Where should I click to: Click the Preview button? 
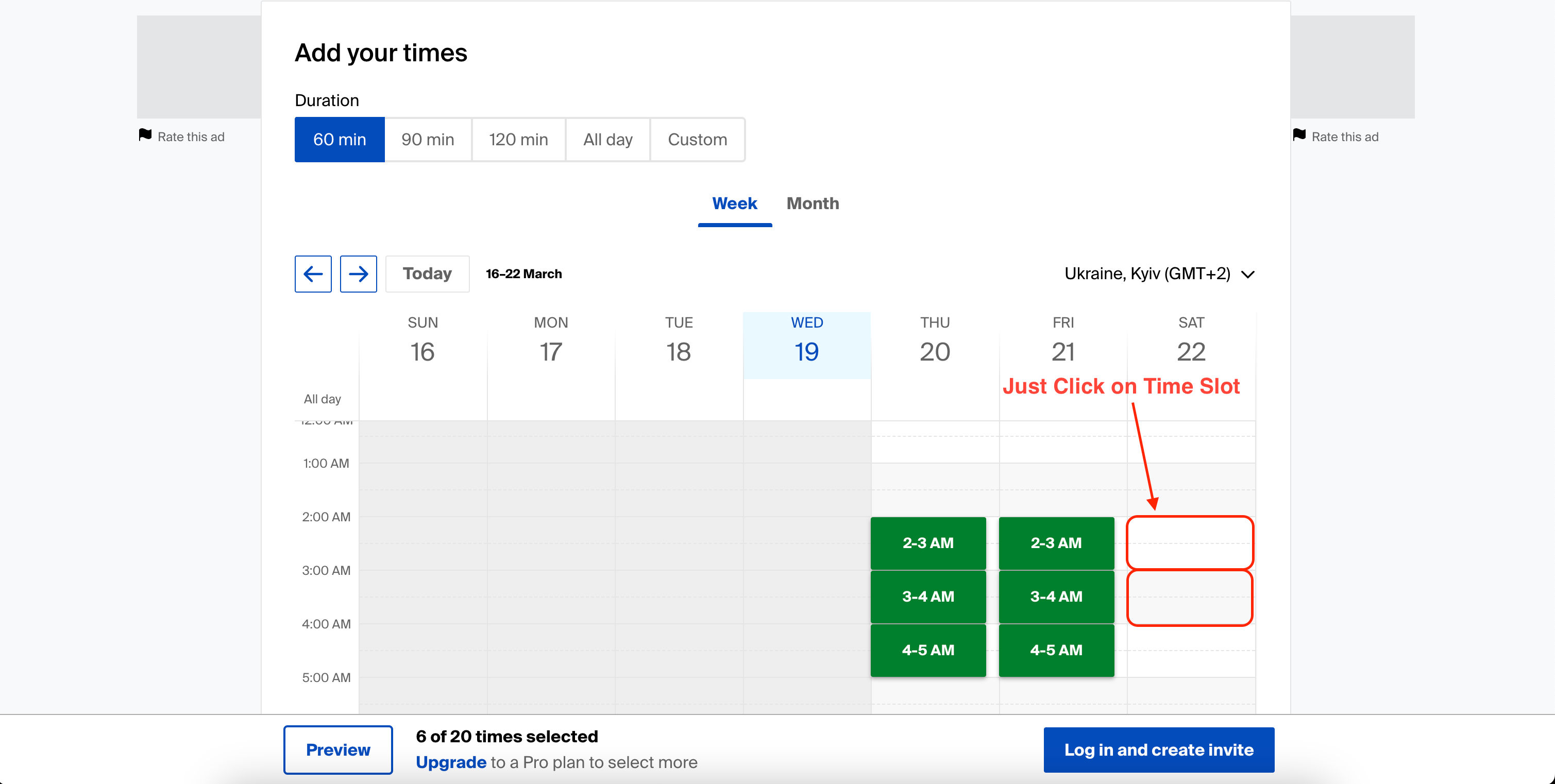tap(337, 749)
